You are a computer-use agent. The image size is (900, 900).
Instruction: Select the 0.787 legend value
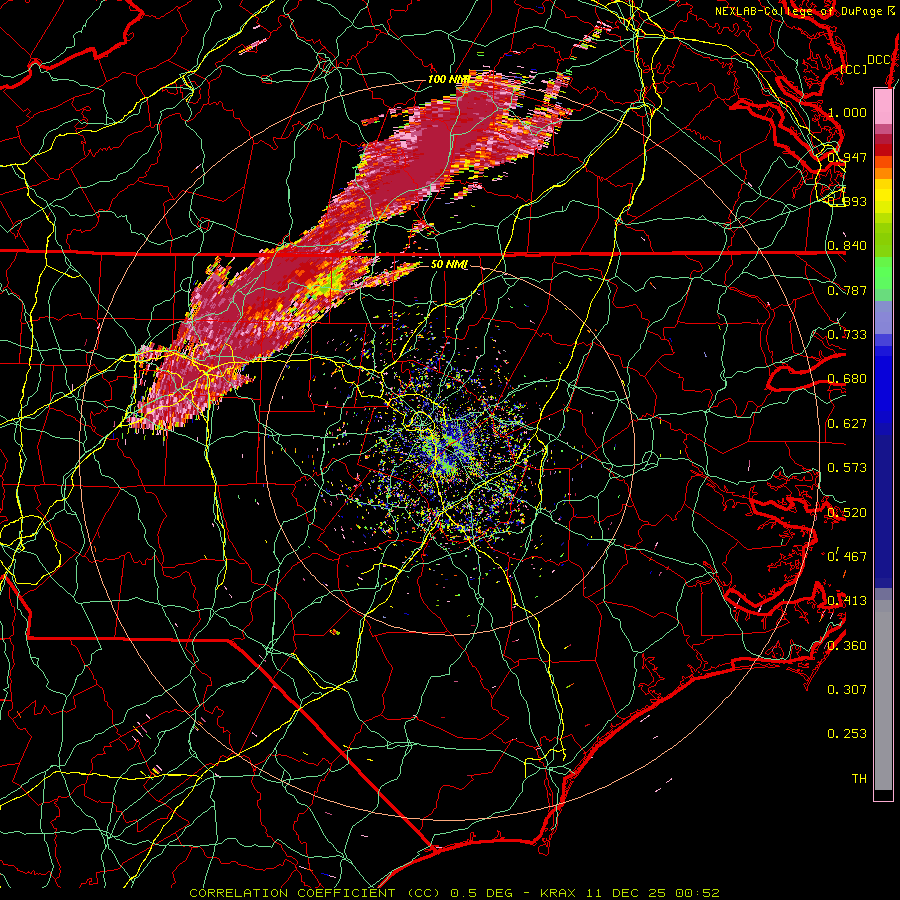847,290
